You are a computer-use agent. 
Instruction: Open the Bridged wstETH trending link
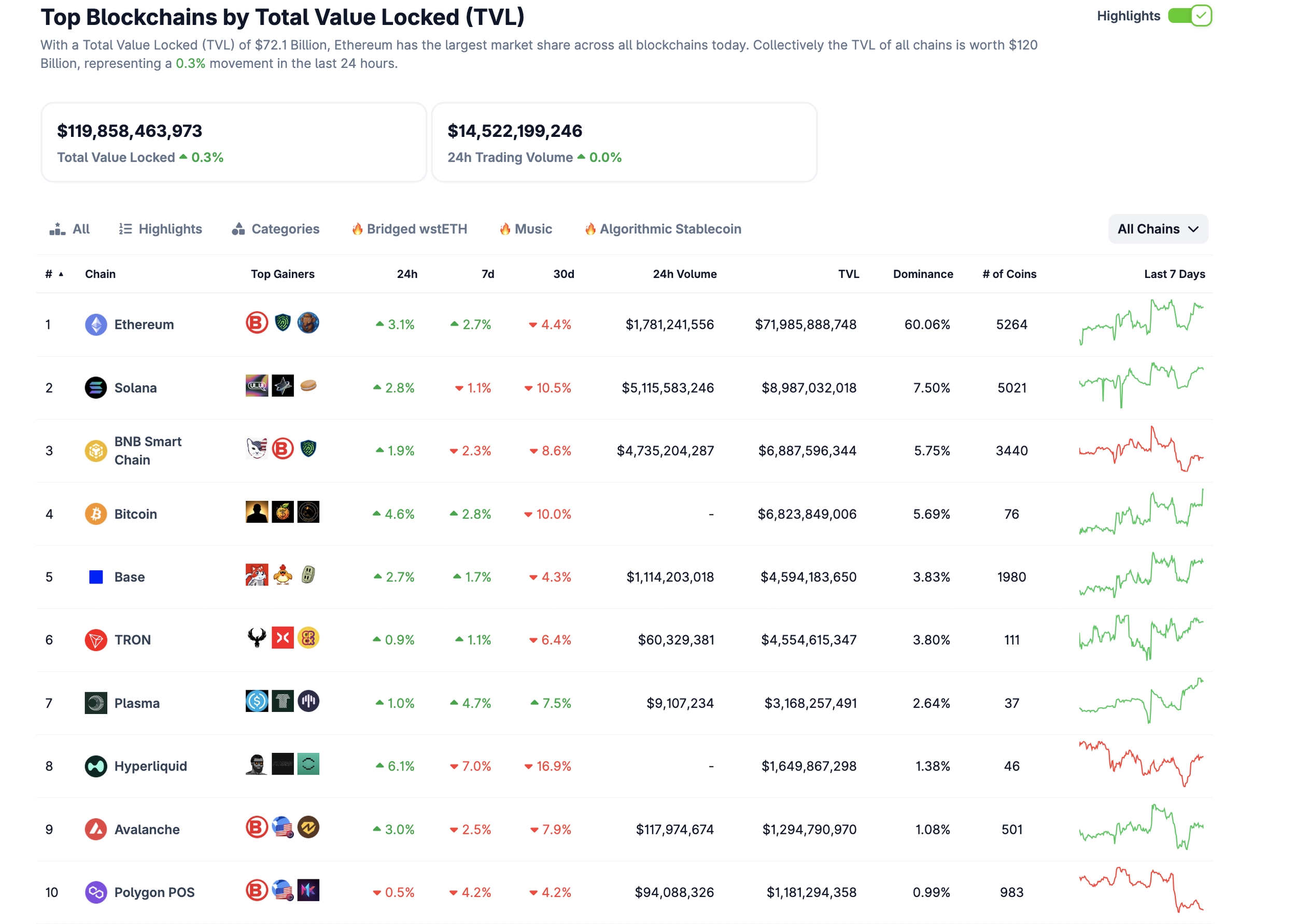tap(410, 229)
